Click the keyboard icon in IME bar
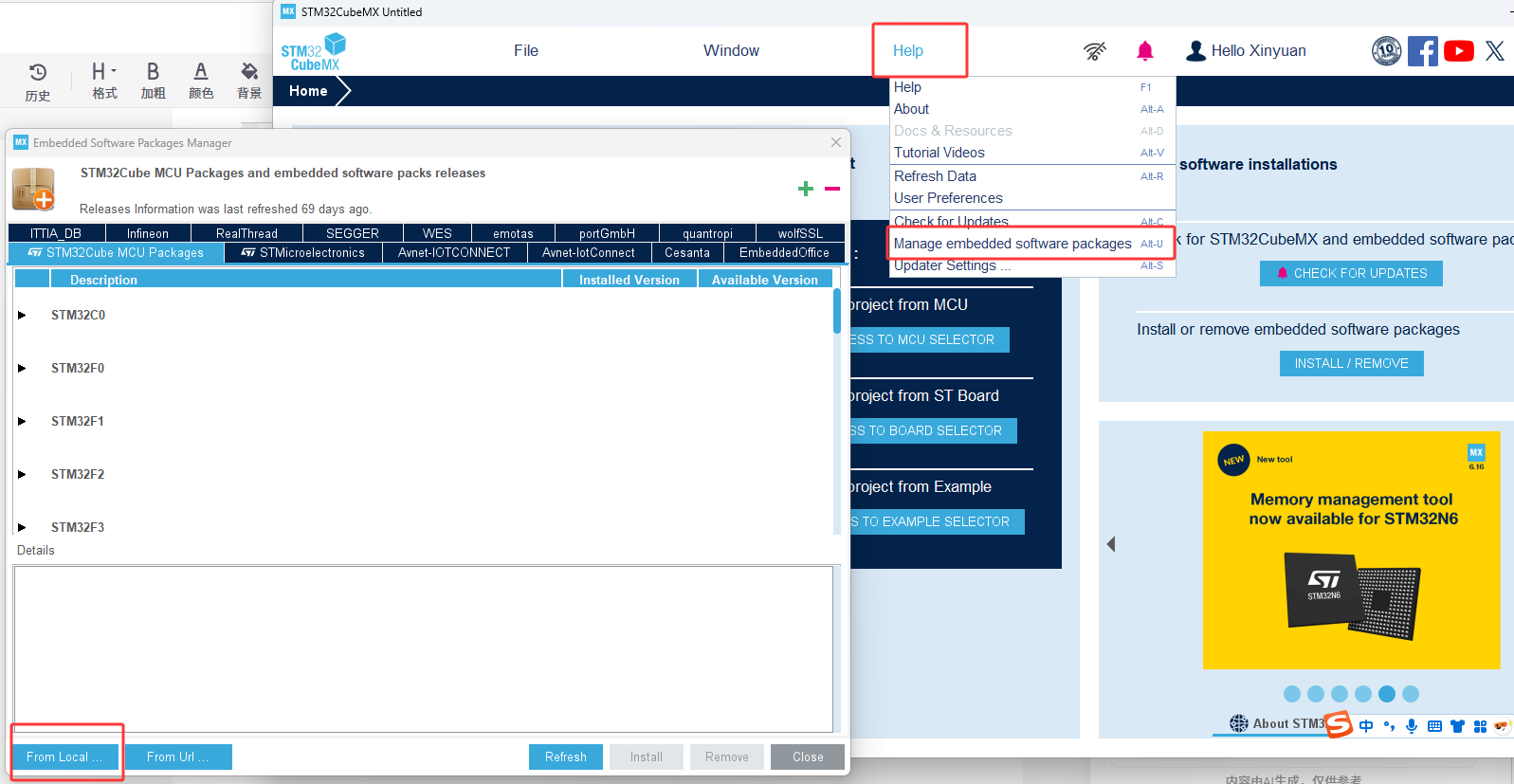 [x=1434, y=726]
